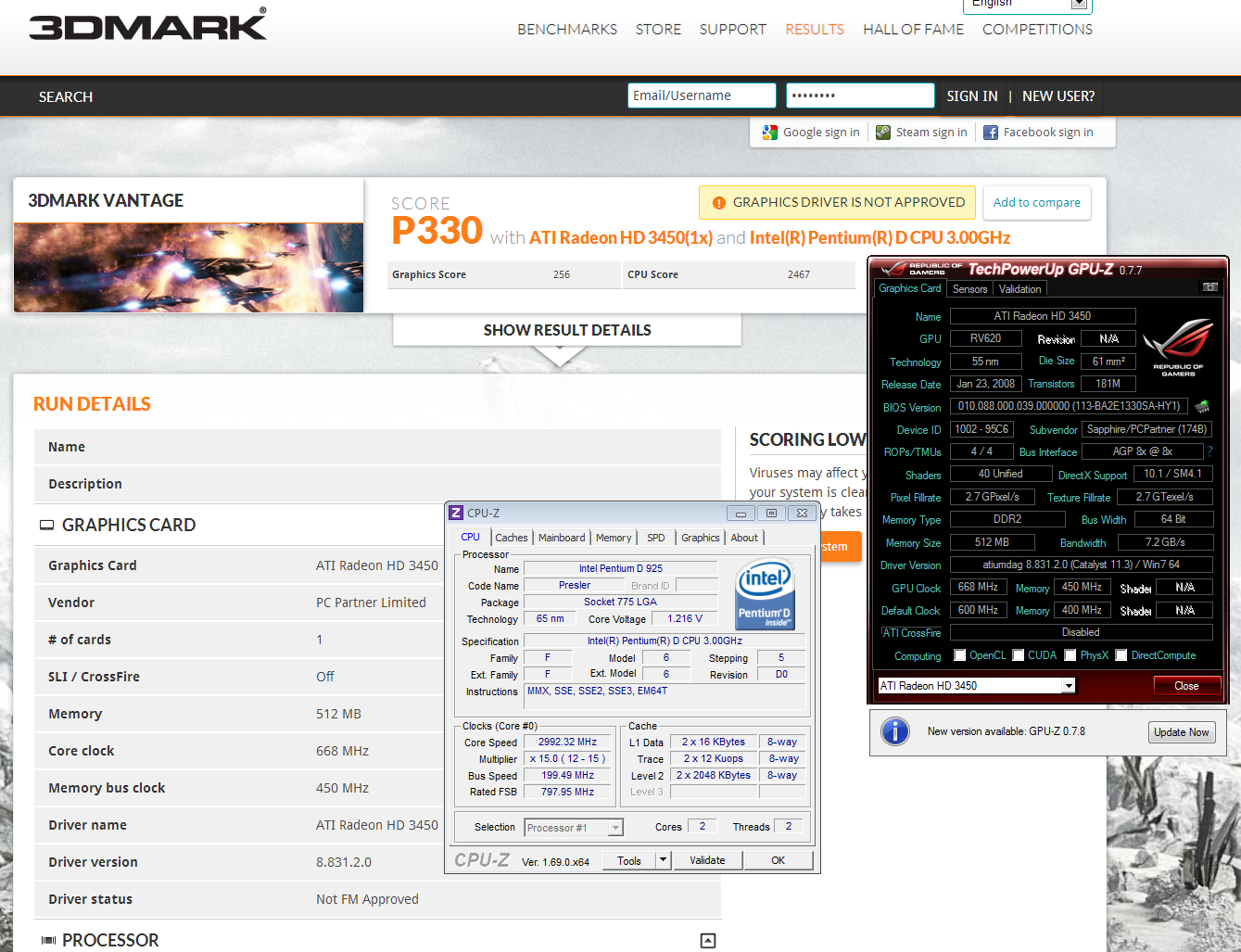Click the Google sign in icon
1241x952 pixels.
pyautogui.click(x=770, y=133)
